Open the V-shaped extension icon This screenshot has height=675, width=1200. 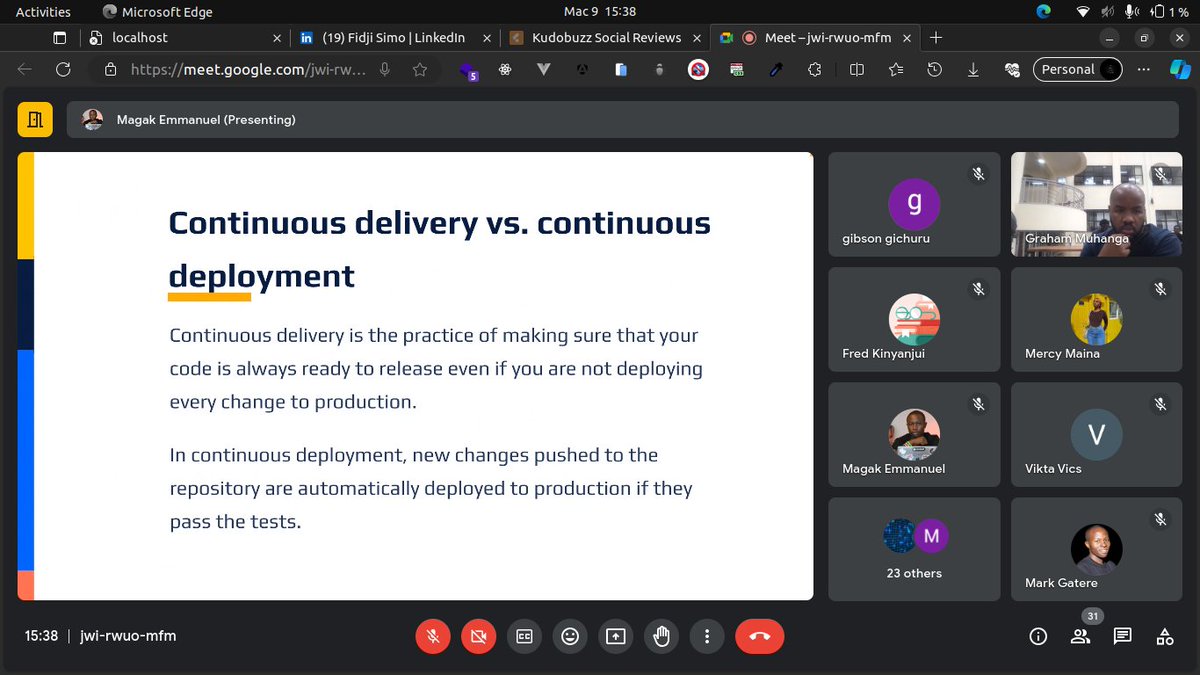(x=545, y=70)
